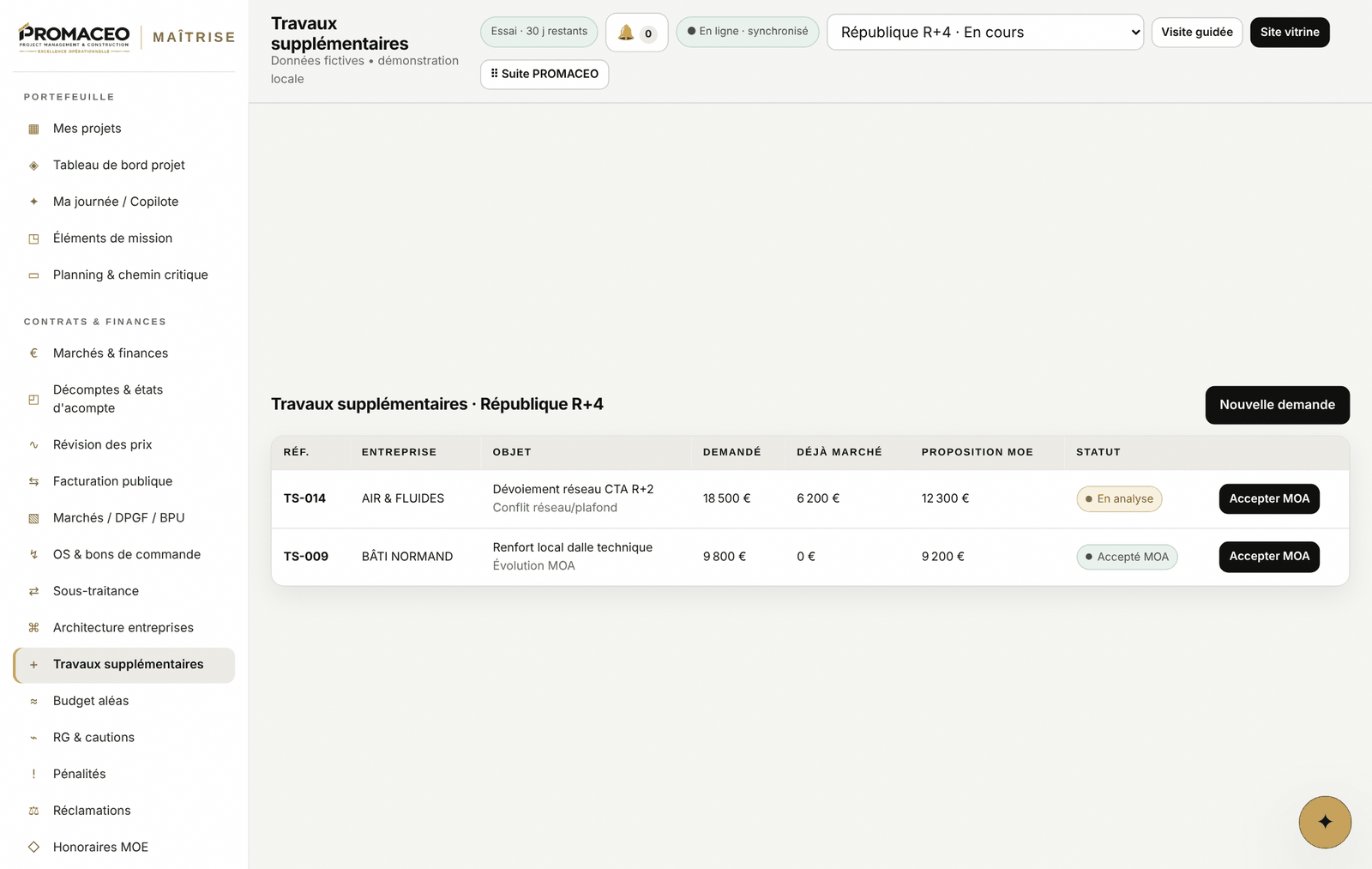
Task: Click the Dévoiement réseau CTA R+2 text
Action: point(573,489)
